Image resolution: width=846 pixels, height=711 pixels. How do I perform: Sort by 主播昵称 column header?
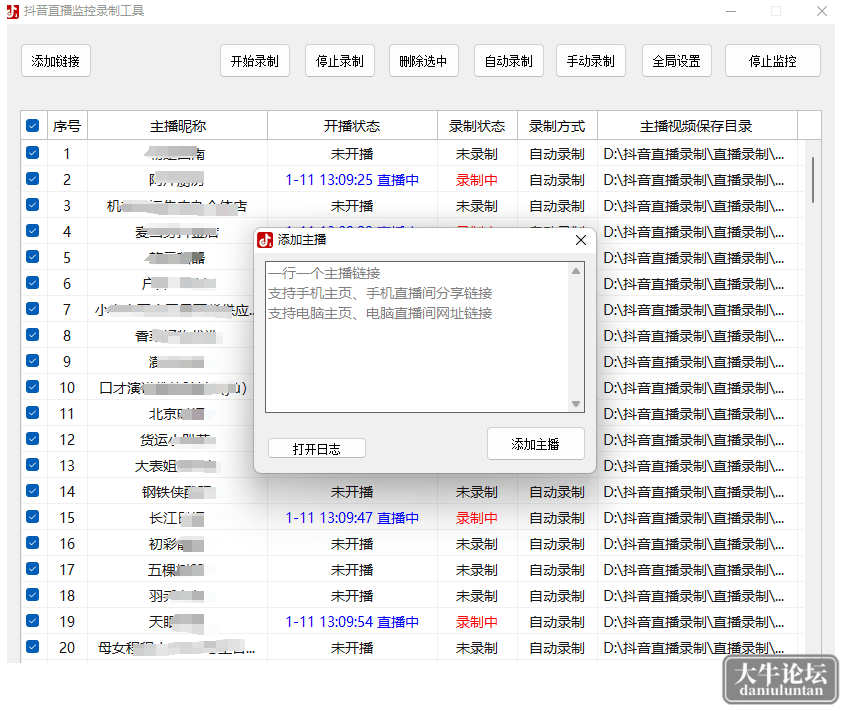click(178, 126)
